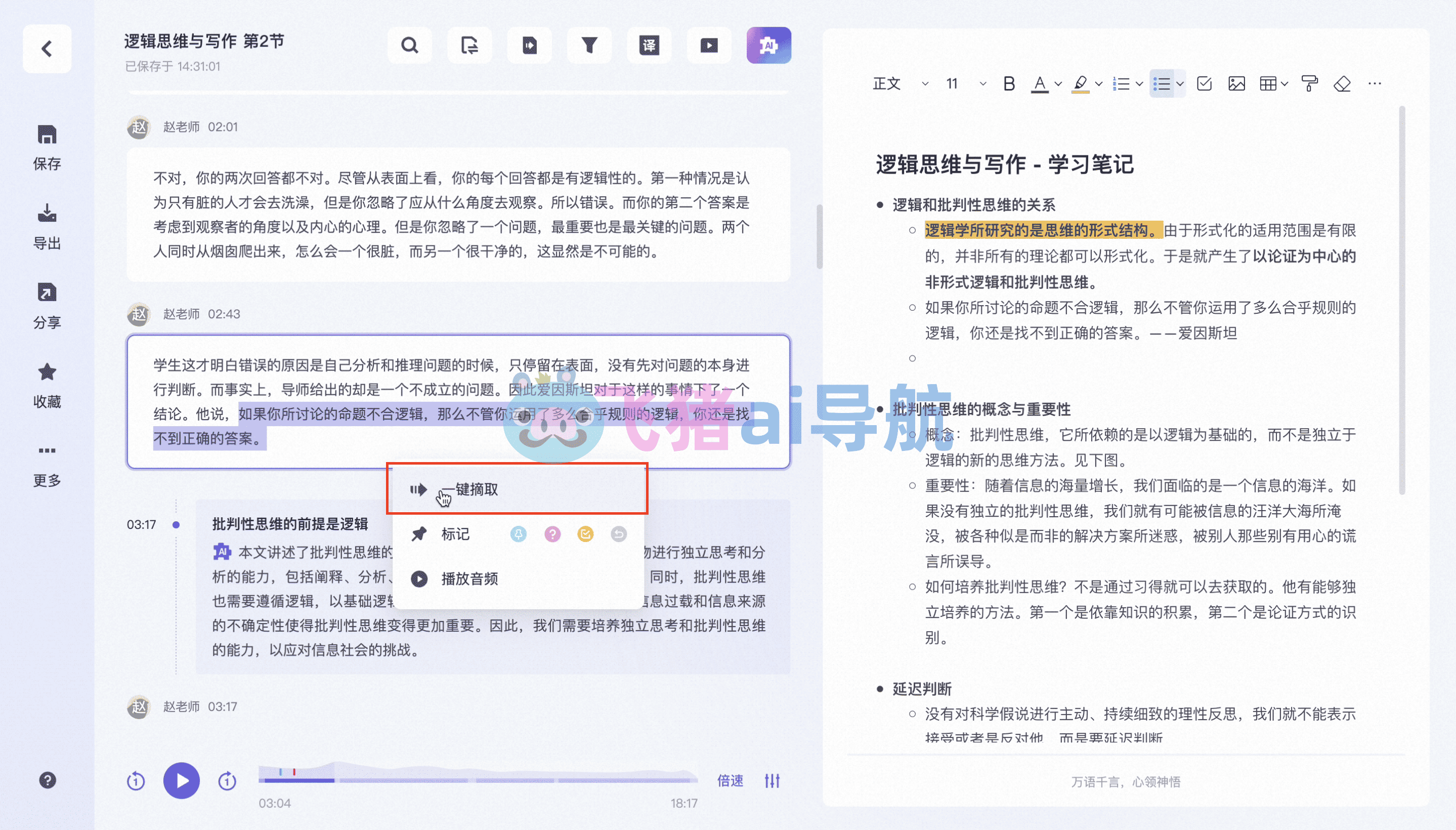Open help via the question-mark icon
Screen dimensions: 1456x830
click(47, 780)
